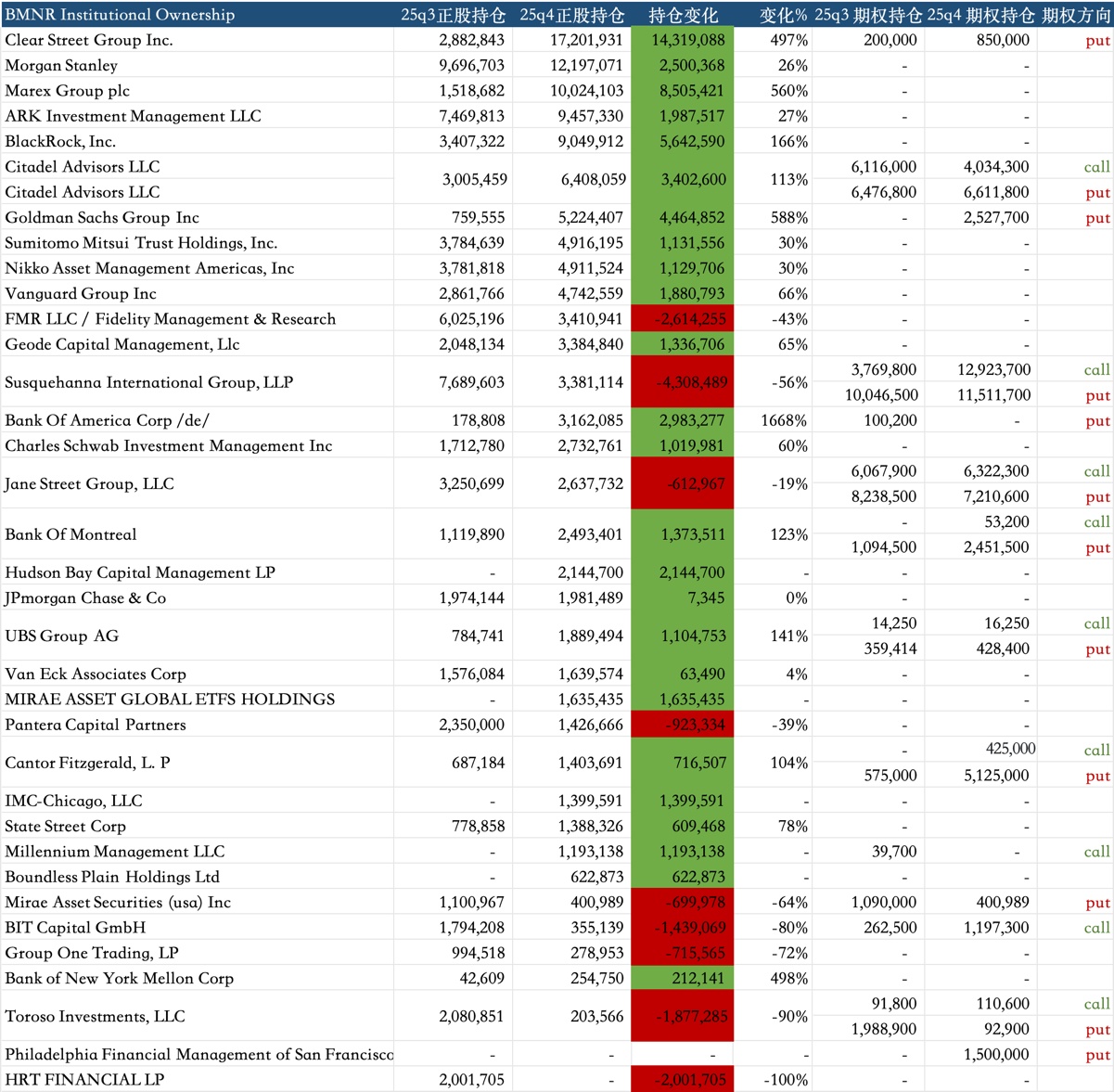Click the 变化% column header
The height and width of the screenshot is (1092, 1114).
point(783,15)
